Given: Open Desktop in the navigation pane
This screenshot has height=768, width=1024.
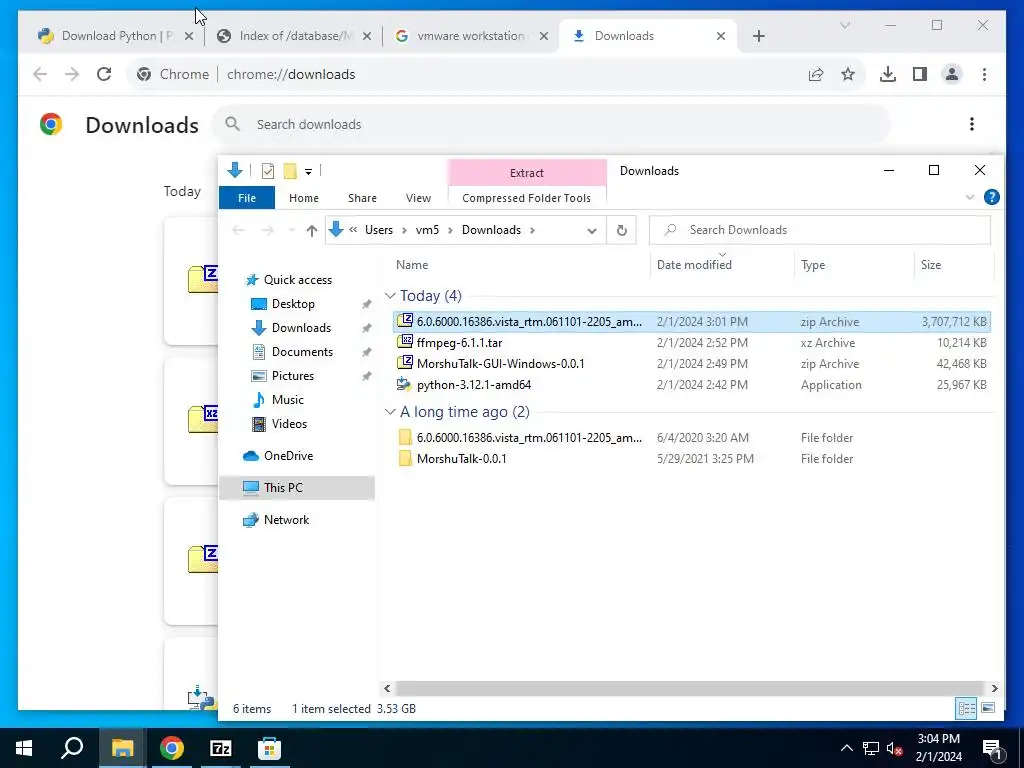Looking at the screenshot, I should click(293, 304).
